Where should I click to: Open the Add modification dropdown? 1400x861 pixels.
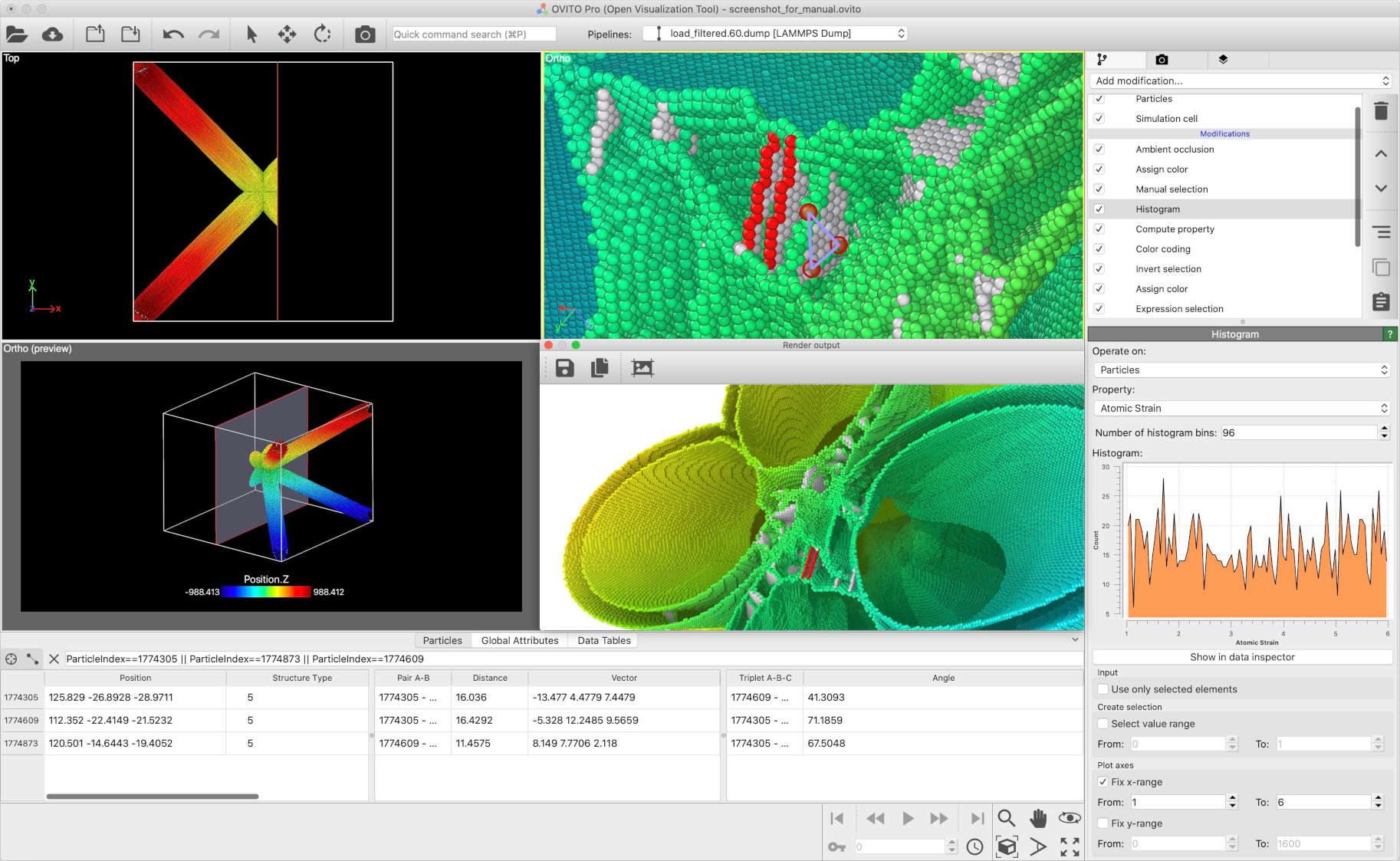click(1241, 81)
